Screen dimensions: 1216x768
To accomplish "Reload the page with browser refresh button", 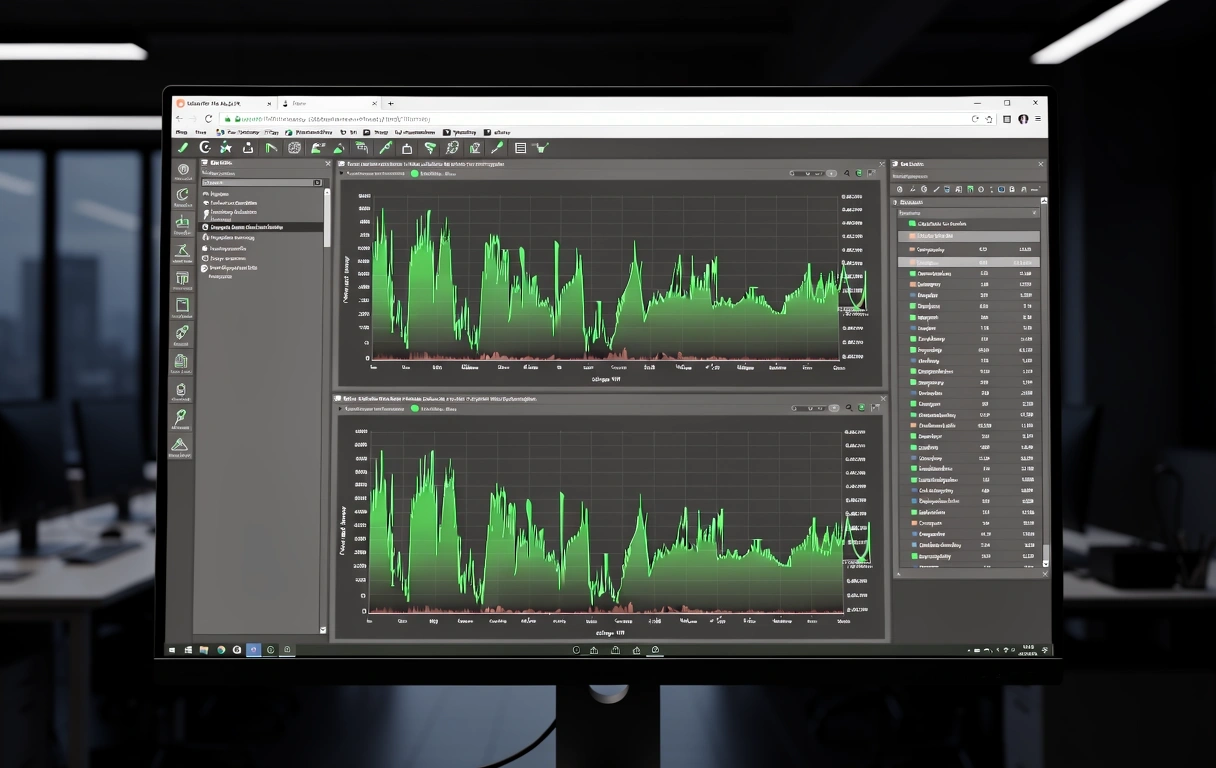I will pyautogui.click(x=209, y=119).
